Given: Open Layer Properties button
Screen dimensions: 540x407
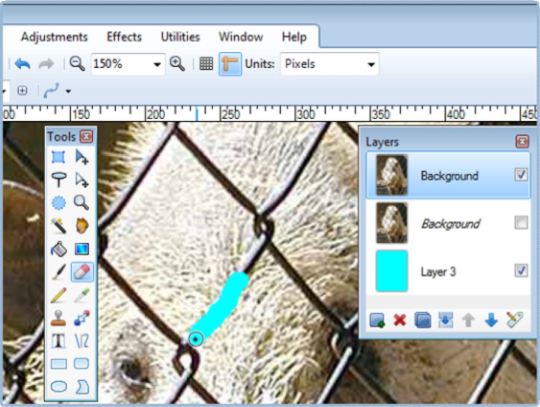Looking at the screenshot, I should click(515, 320).
